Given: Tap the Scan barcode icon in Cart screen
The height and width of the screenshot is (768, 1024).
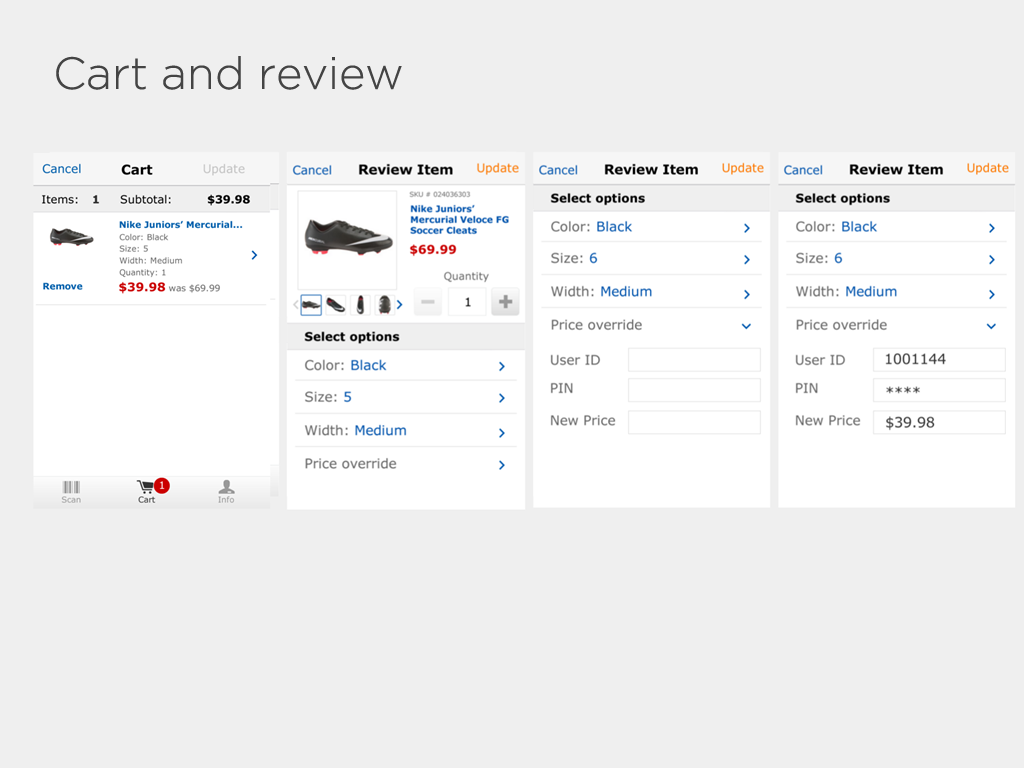Looking at the screenshot, I should 71,492.
